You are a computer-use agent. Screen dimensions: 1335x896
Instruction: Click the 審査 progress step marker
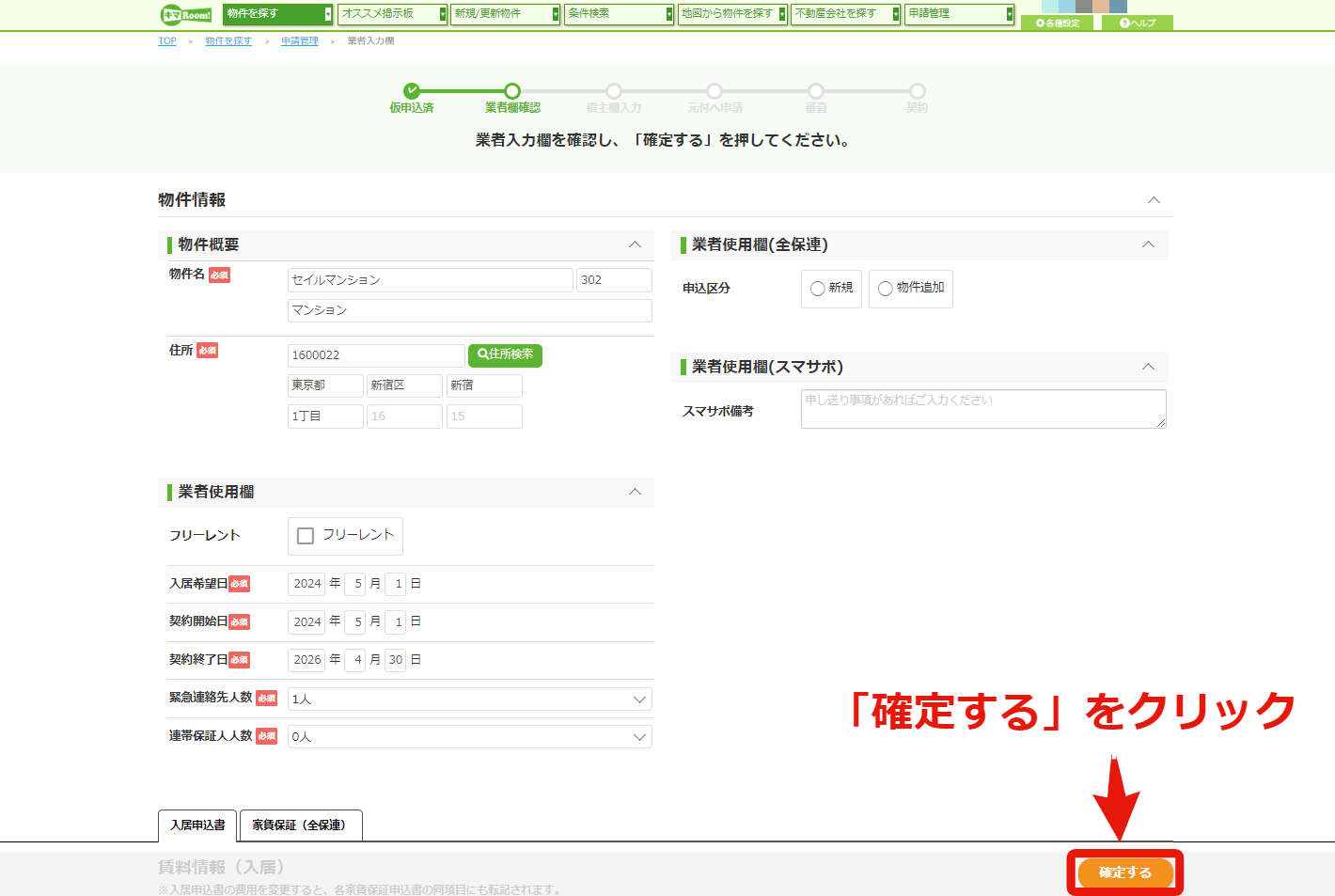[816, 91]
